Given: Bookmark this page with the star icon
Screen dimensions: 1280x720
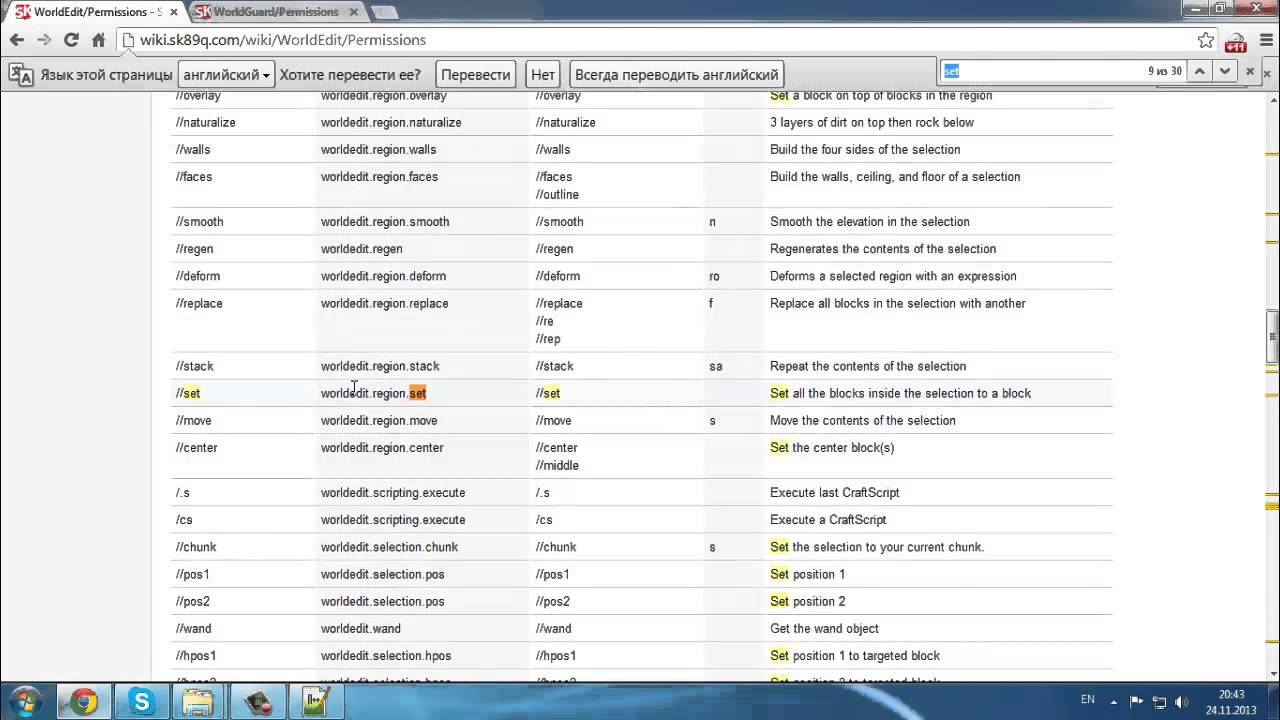Looking at the screenshot, I should tap(1206, 40).
